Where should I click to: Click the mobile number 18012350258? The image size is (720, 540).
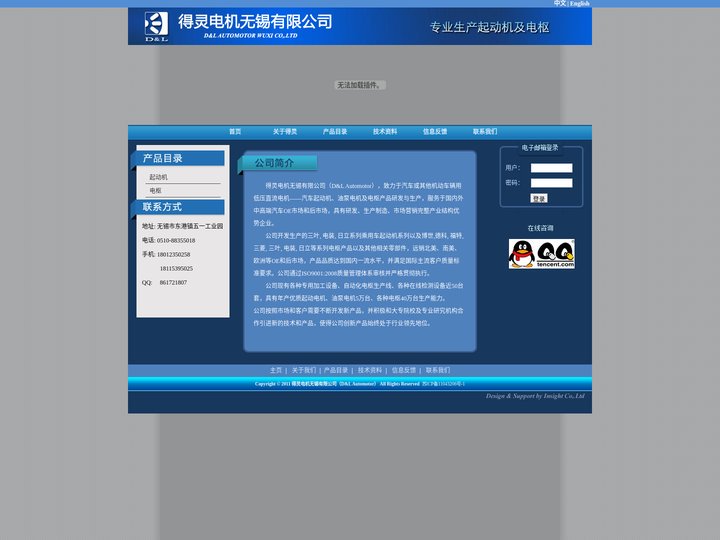click(173, 254)
